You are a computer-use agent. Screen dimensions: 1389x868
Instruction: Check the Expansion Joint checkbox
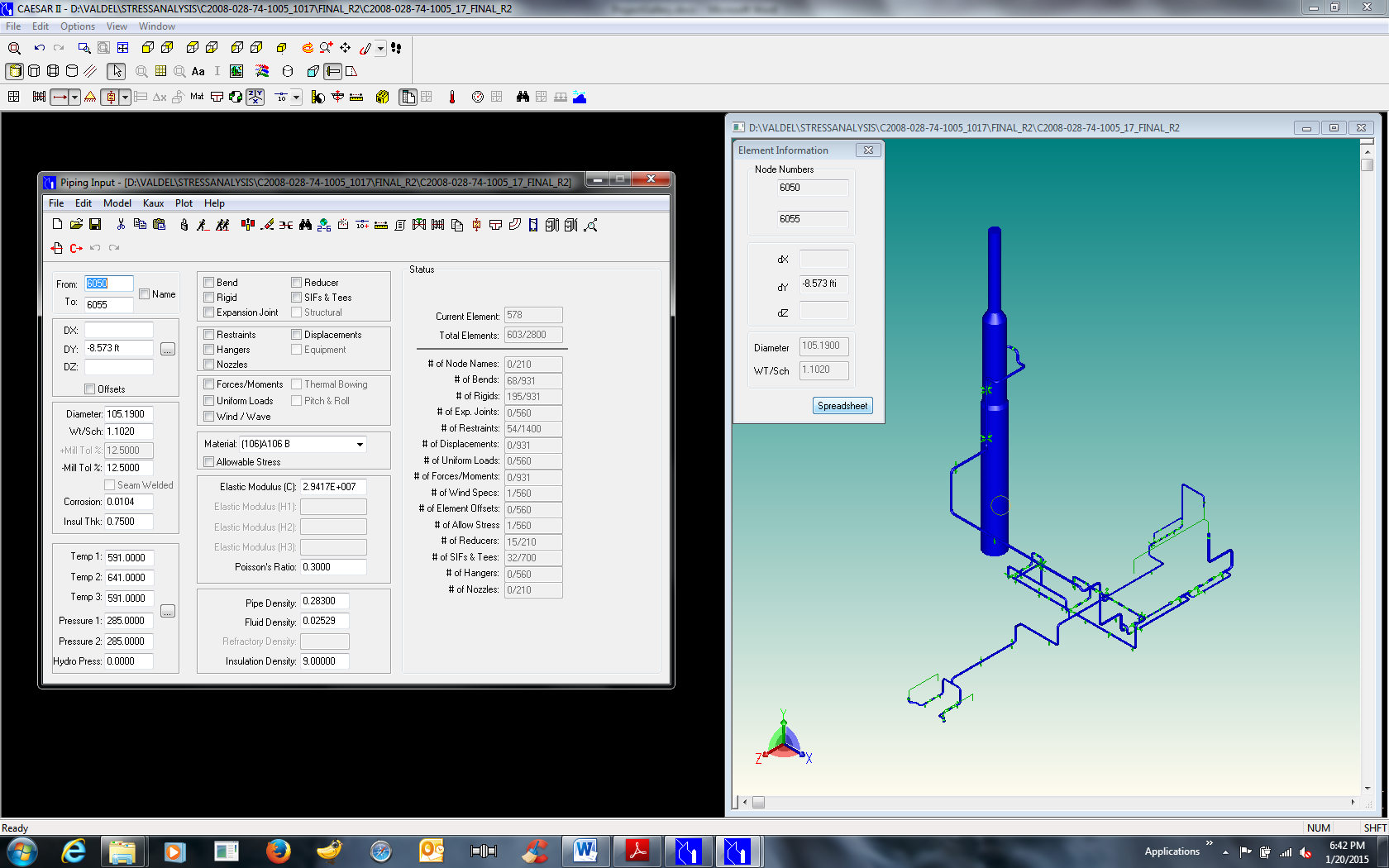click(x=209, y=312)
